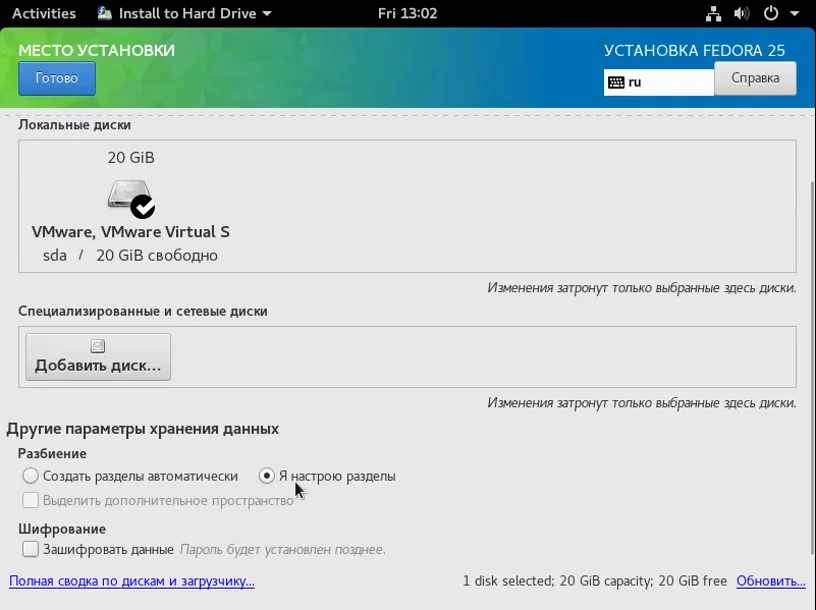
Task: Select the VMware Virtual S disk icon
Action: [130, 197]
